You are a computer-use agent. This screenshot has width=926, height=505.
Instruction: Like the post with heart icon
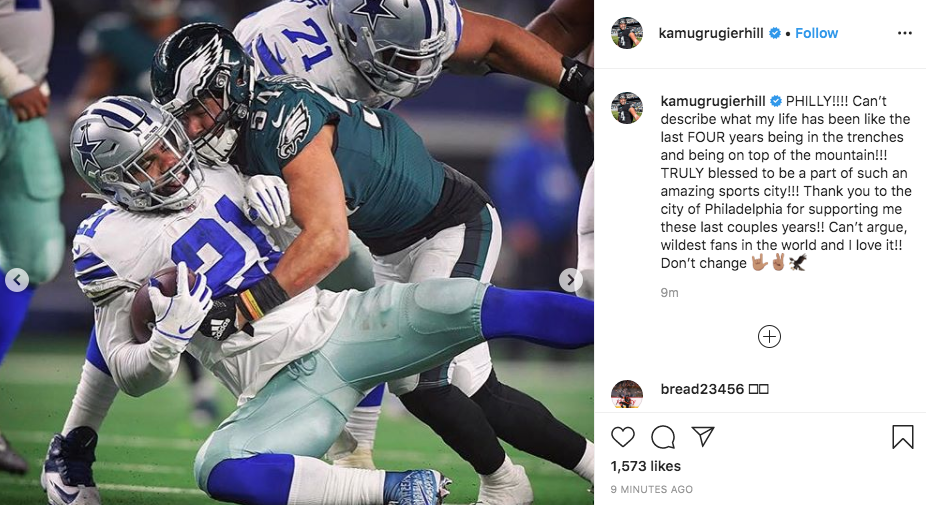622,437
